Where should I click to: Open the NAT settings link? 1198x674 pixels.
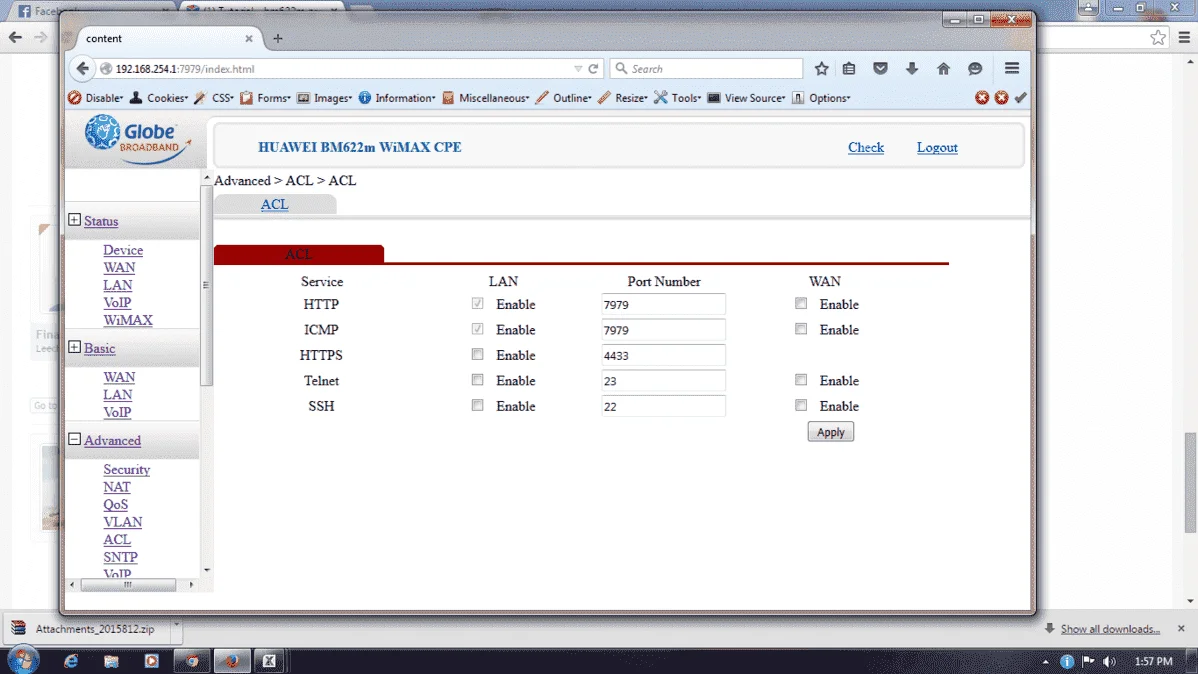(x=117, y=487)
